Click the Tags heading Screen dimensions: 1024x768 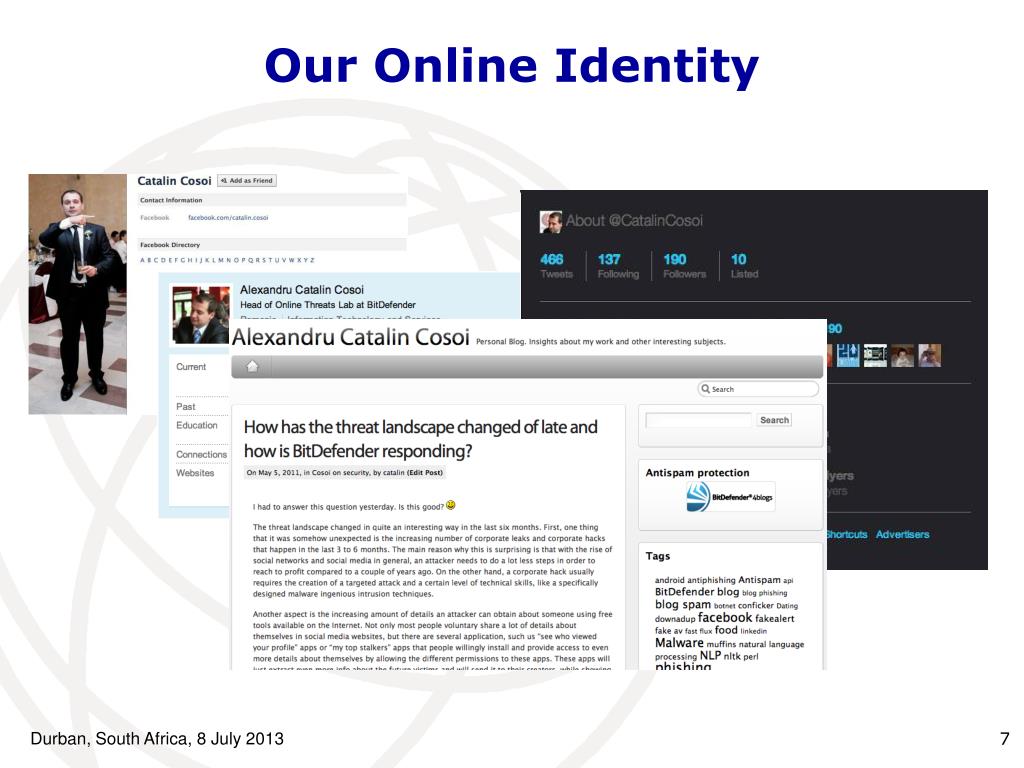point(658,556)
